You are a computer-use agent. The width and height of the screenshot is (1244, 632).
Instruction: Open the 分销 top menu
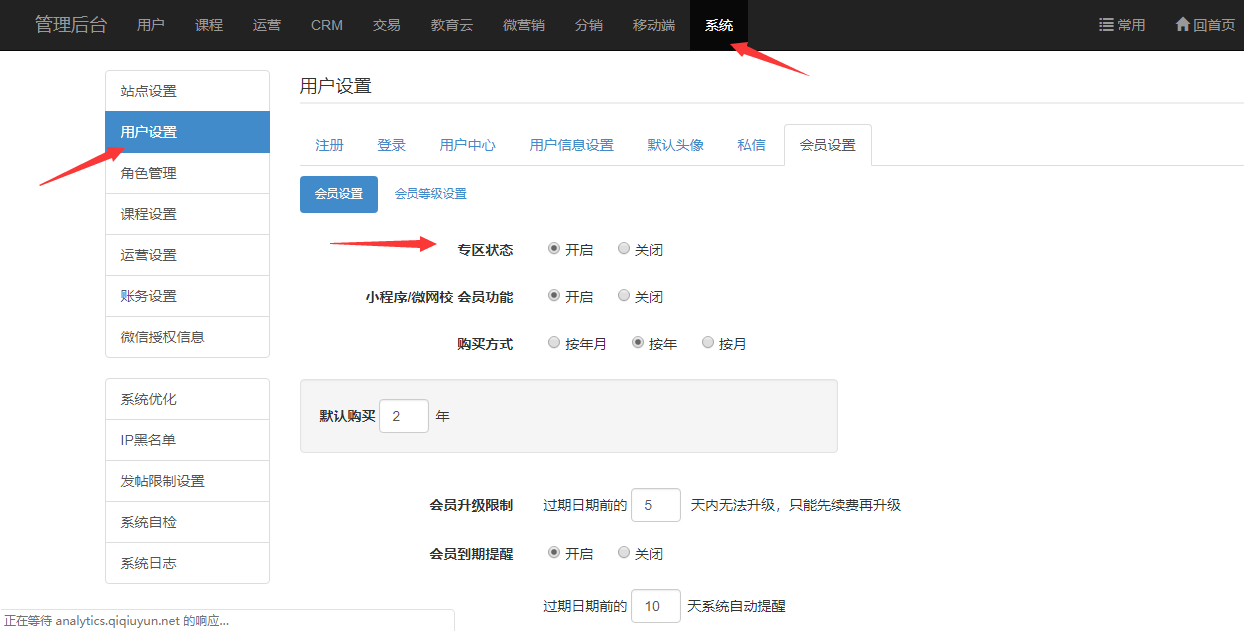click(x=589, y=25)
